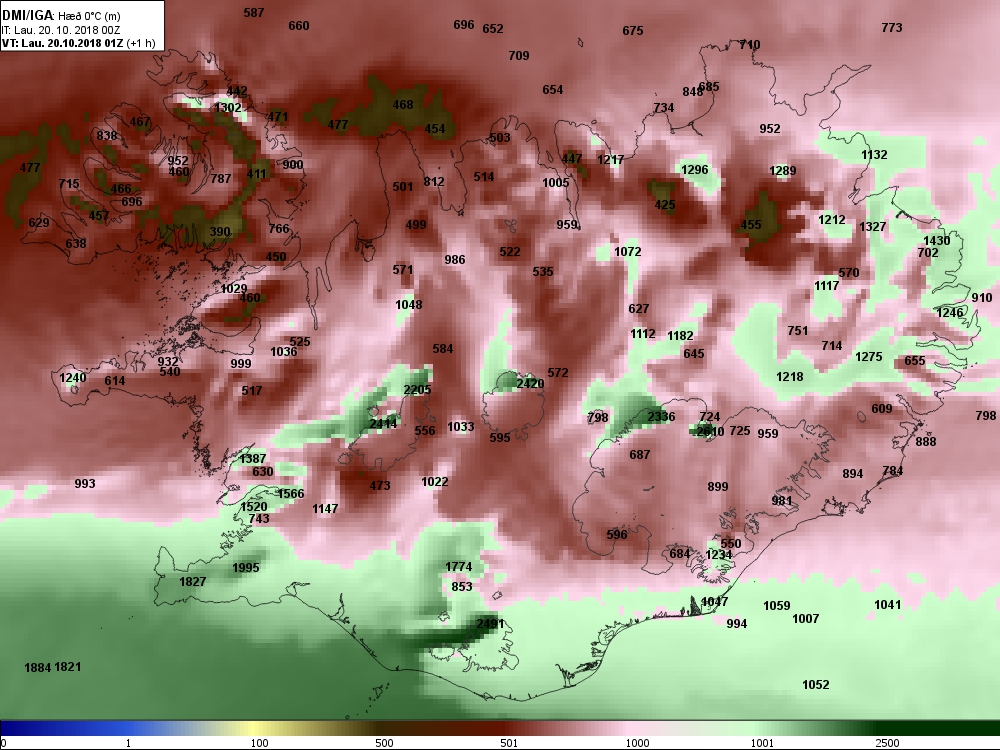1000x750 pixels.
Task: Click the 1302 value in Westfjords
Action: pyautogui.click(x=228, y=108)
